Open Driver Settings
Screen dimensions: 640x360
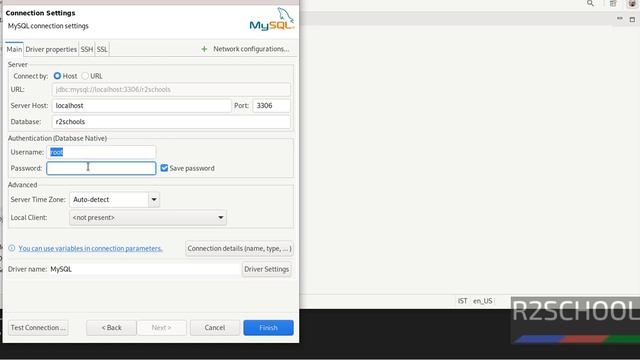267,269
